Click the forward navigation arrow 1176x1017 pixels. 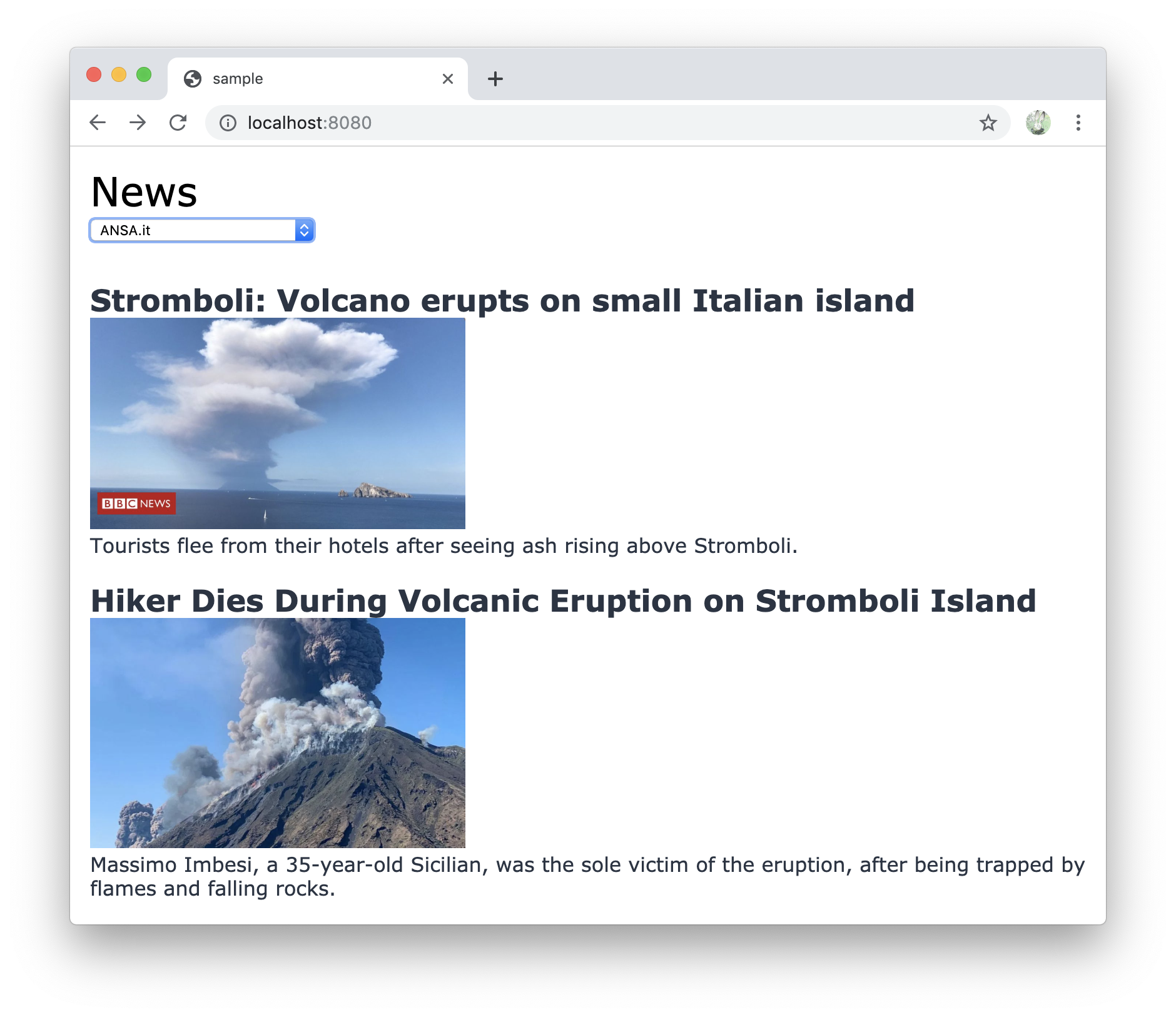click(138, 123)
